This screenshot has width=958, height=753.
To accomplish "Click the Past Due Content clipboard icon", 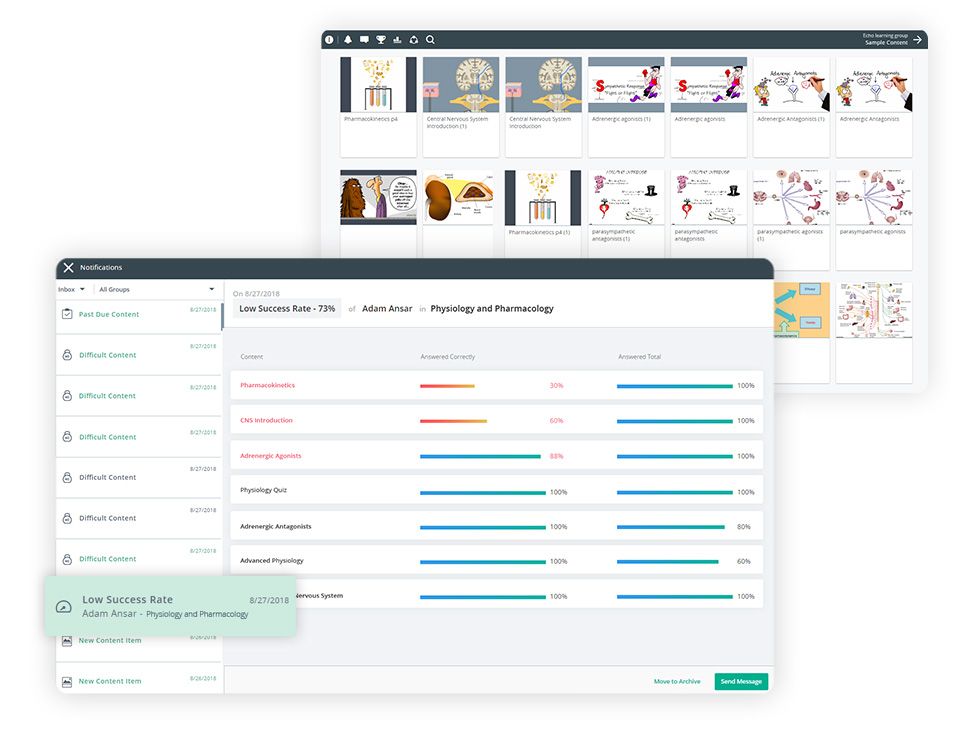I will tap(67, 314).
